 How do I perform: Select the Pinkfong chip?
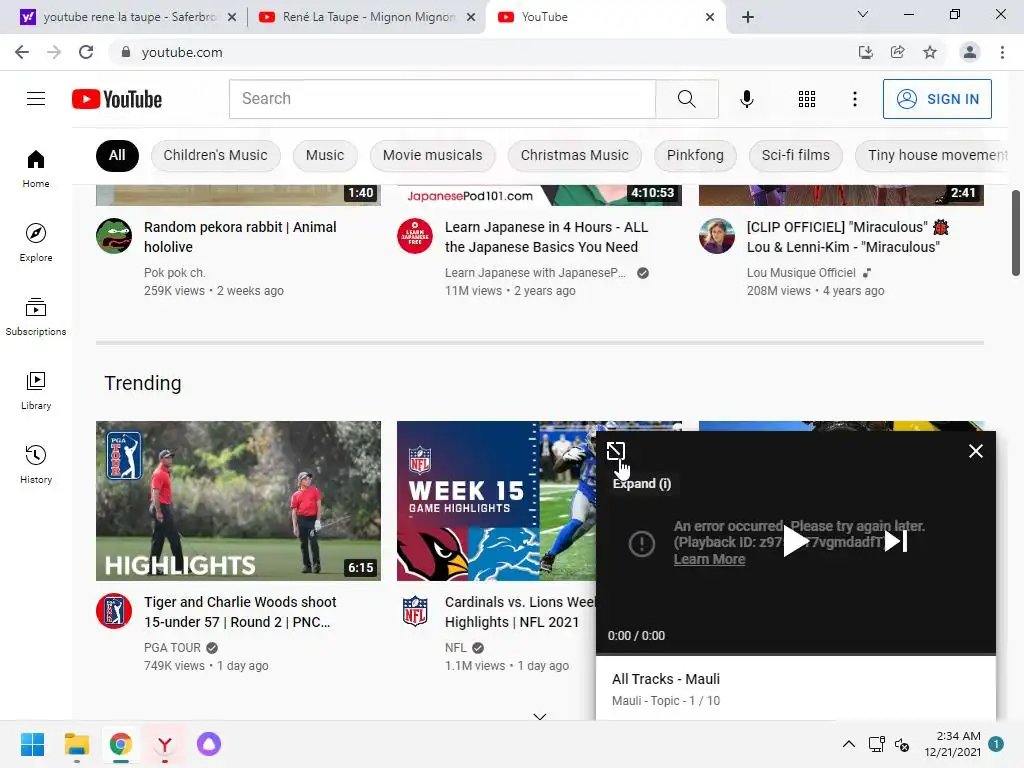pos(695,155)
